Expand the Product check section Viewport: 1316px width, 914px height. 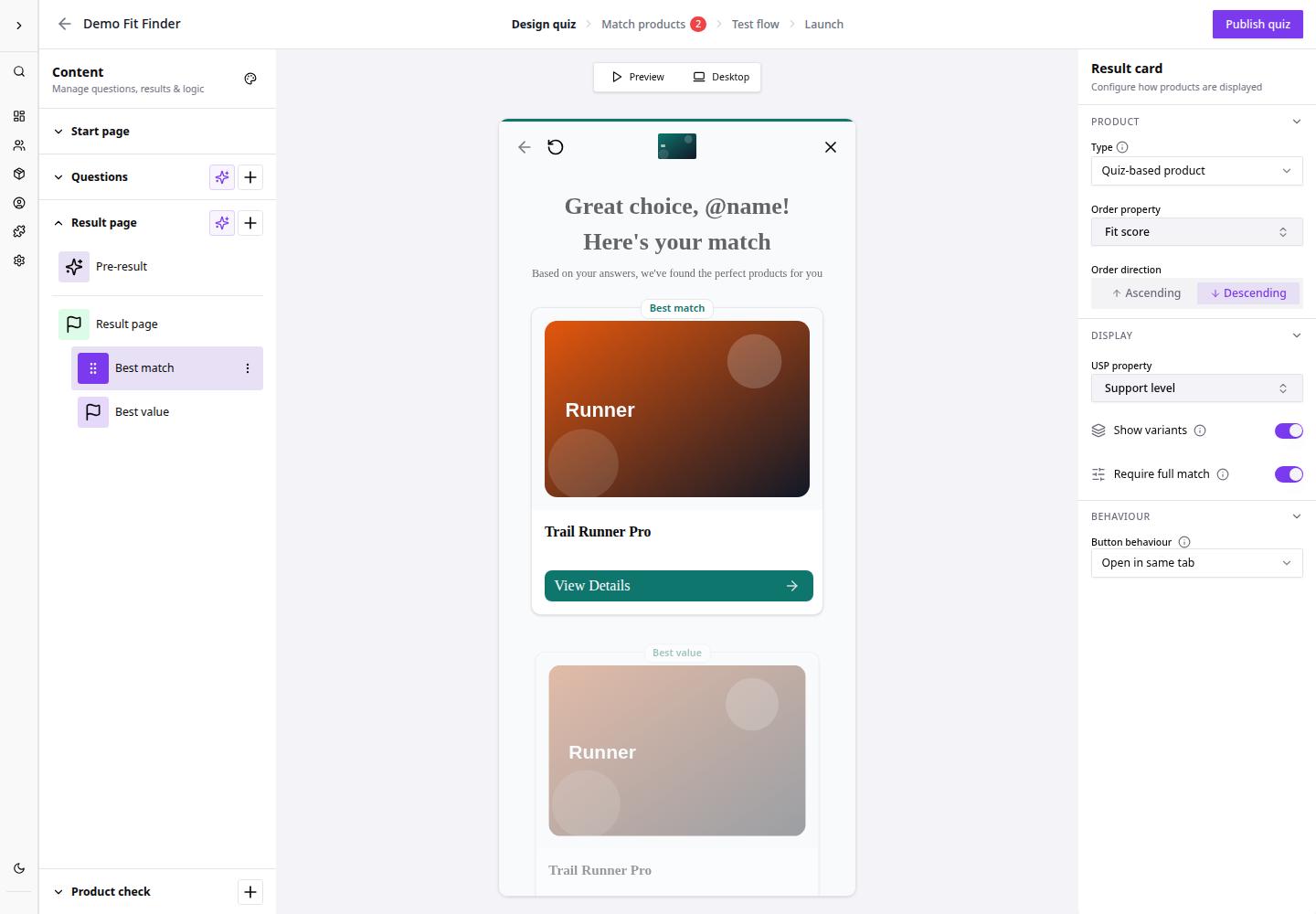(58, 892)
